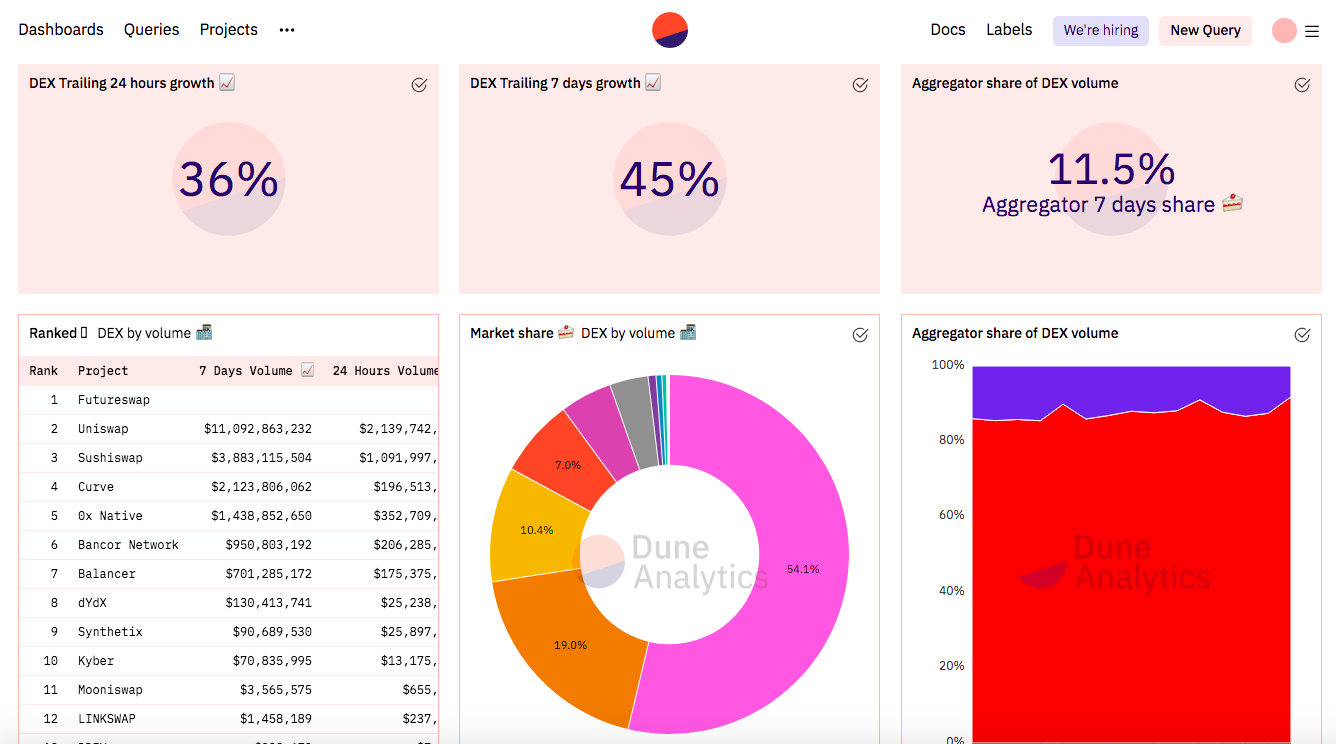This screenshot has height=744, width=1336.
Task: Click verified check on Aggregator share area chart
Action: coord(1302,335)
